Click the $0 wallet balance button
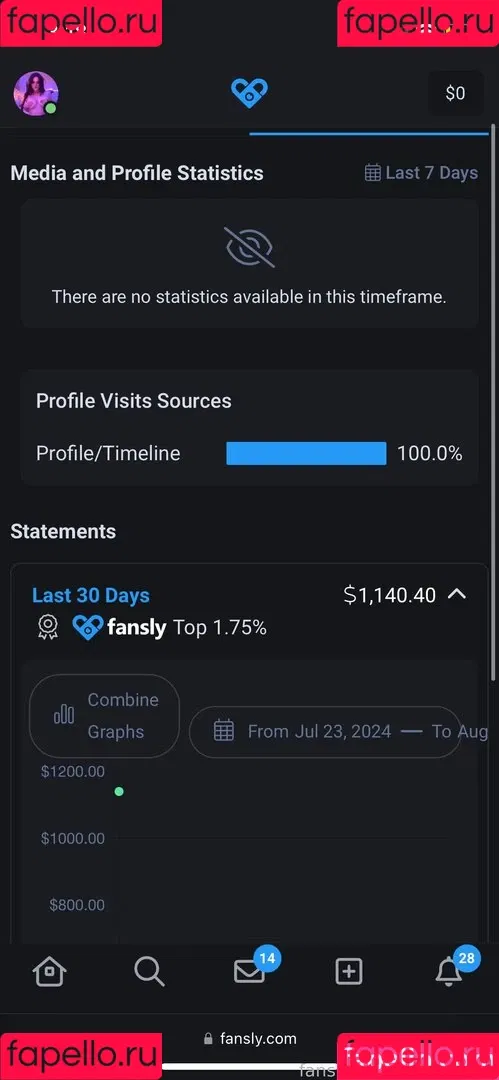Screen dimensions: 499x1080 tap(456, 93)
